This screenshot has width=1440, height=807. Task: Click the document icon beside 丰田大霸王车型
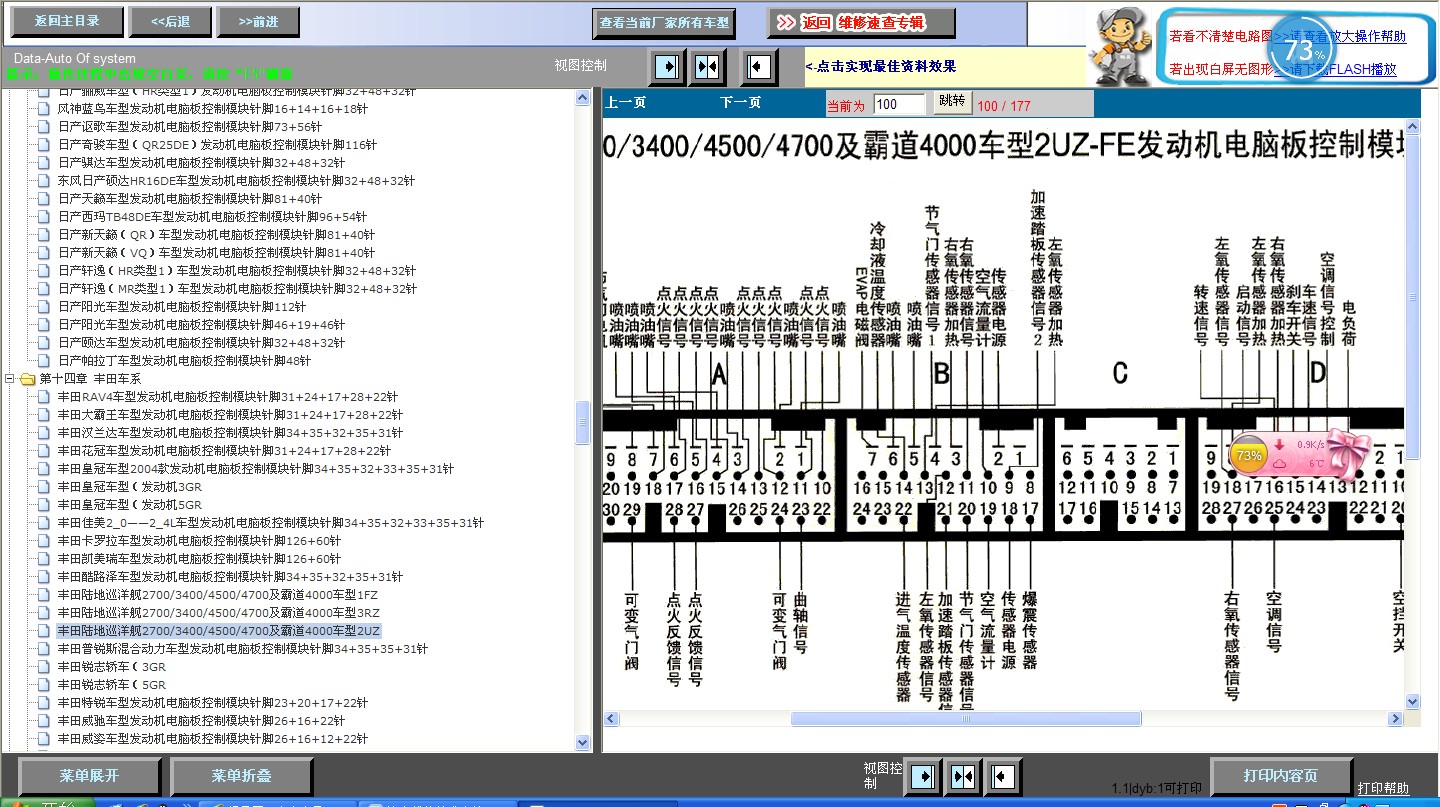click(44, 415)
